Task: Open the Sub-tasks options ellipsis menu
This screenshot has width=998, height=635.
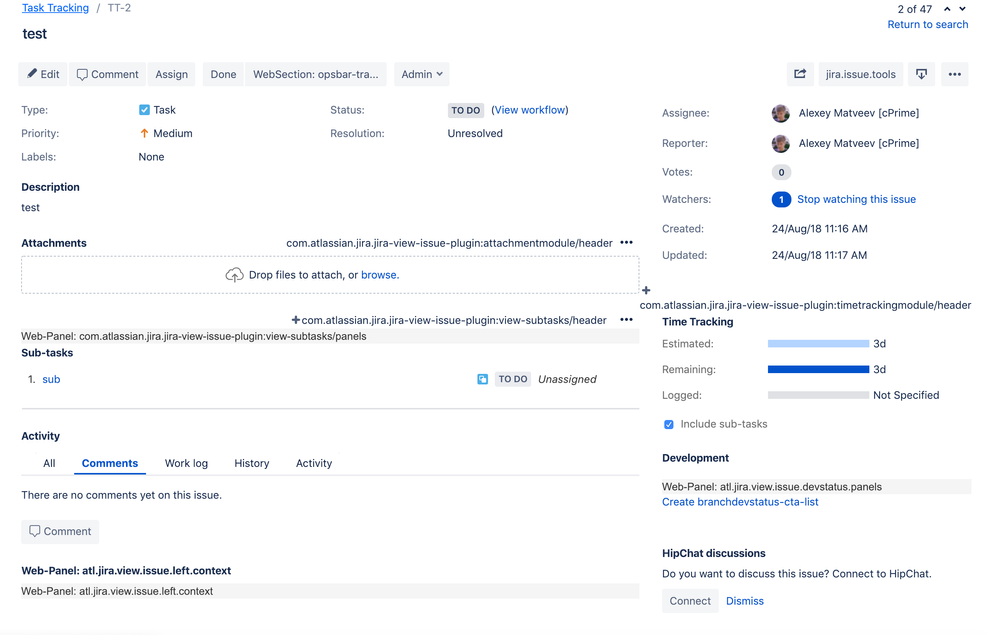Action: click(626, 319)
